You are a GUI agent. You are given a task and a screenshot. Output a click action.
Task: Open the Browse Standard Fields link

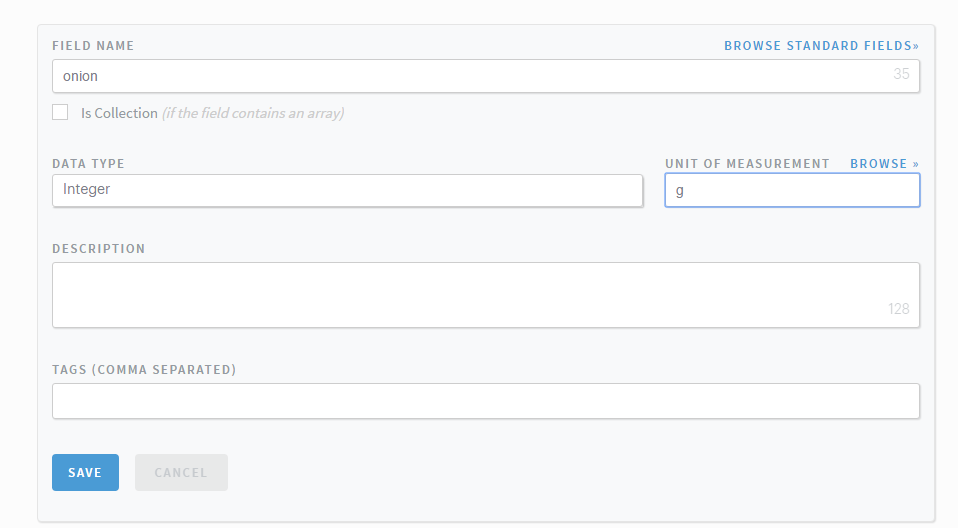pos(818,46)
